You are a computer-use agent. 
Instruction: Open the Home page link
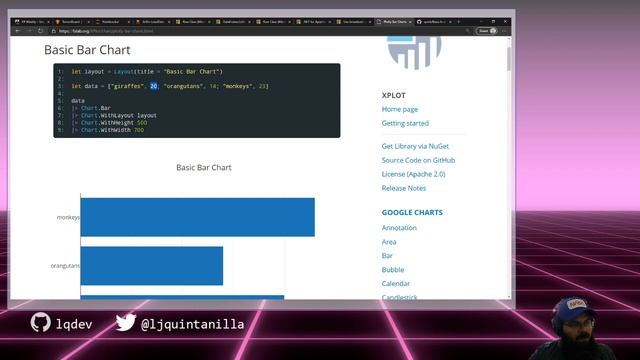[x=400, y=109]
